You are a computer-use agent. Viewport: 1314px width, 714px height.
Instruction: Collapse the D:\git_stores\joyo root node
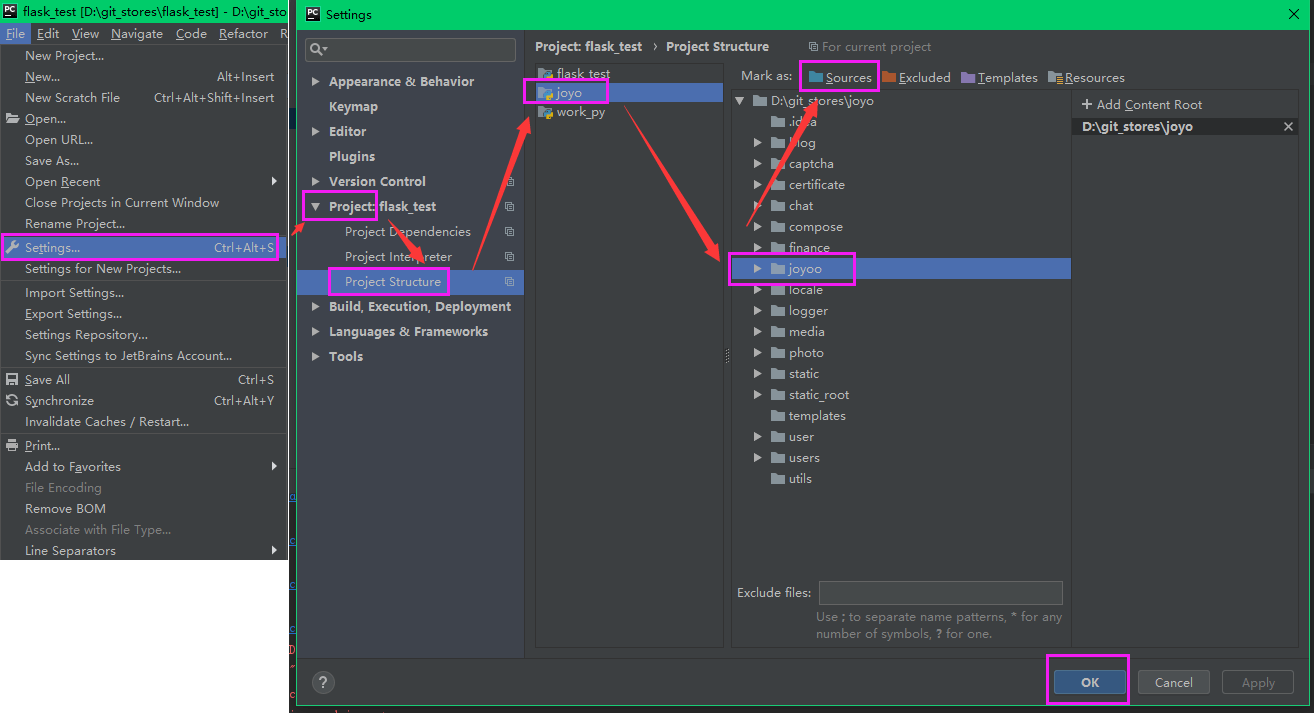738,100
